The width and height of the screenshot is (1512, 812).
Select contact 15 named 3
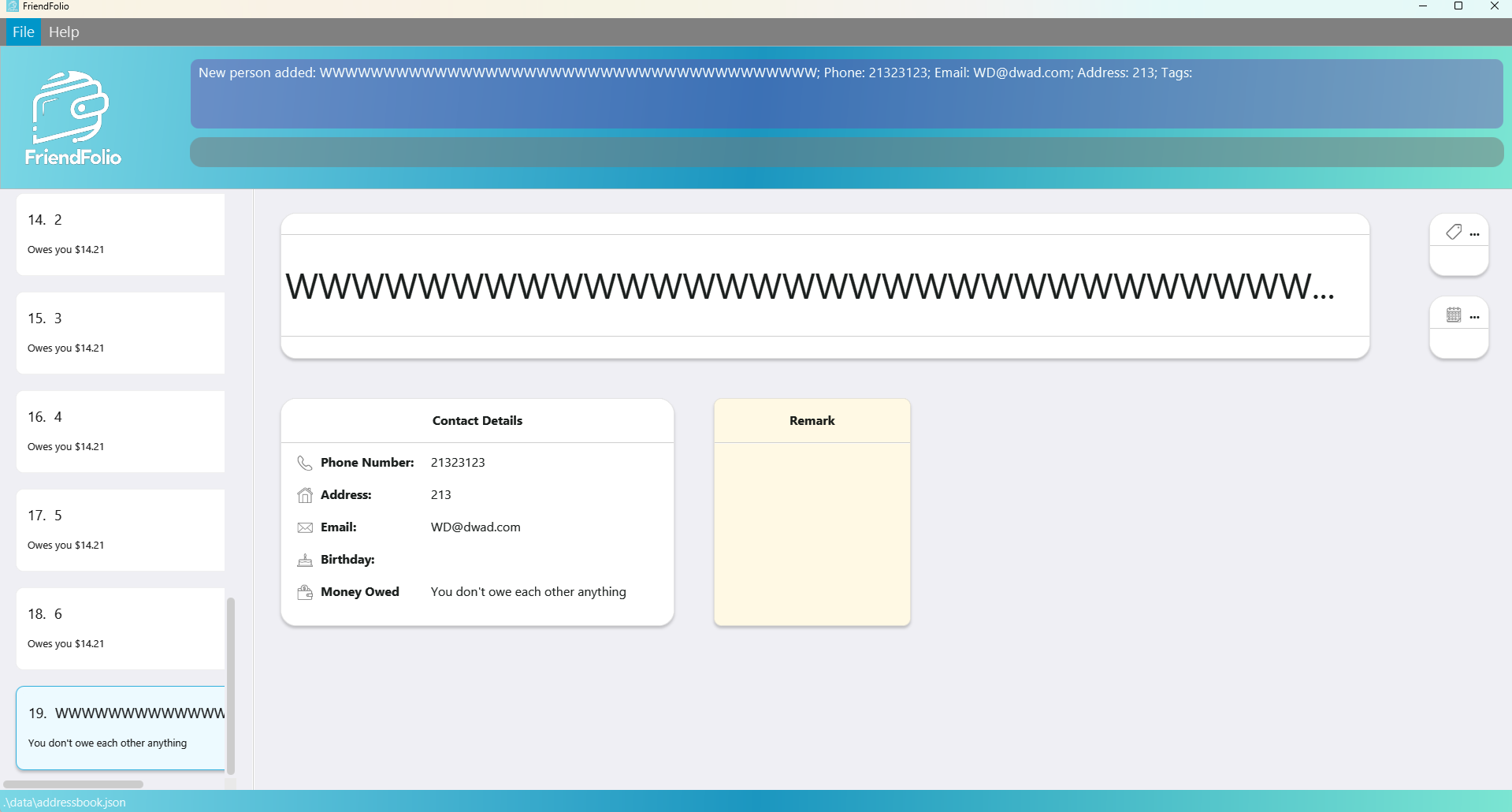pos(121,333)
